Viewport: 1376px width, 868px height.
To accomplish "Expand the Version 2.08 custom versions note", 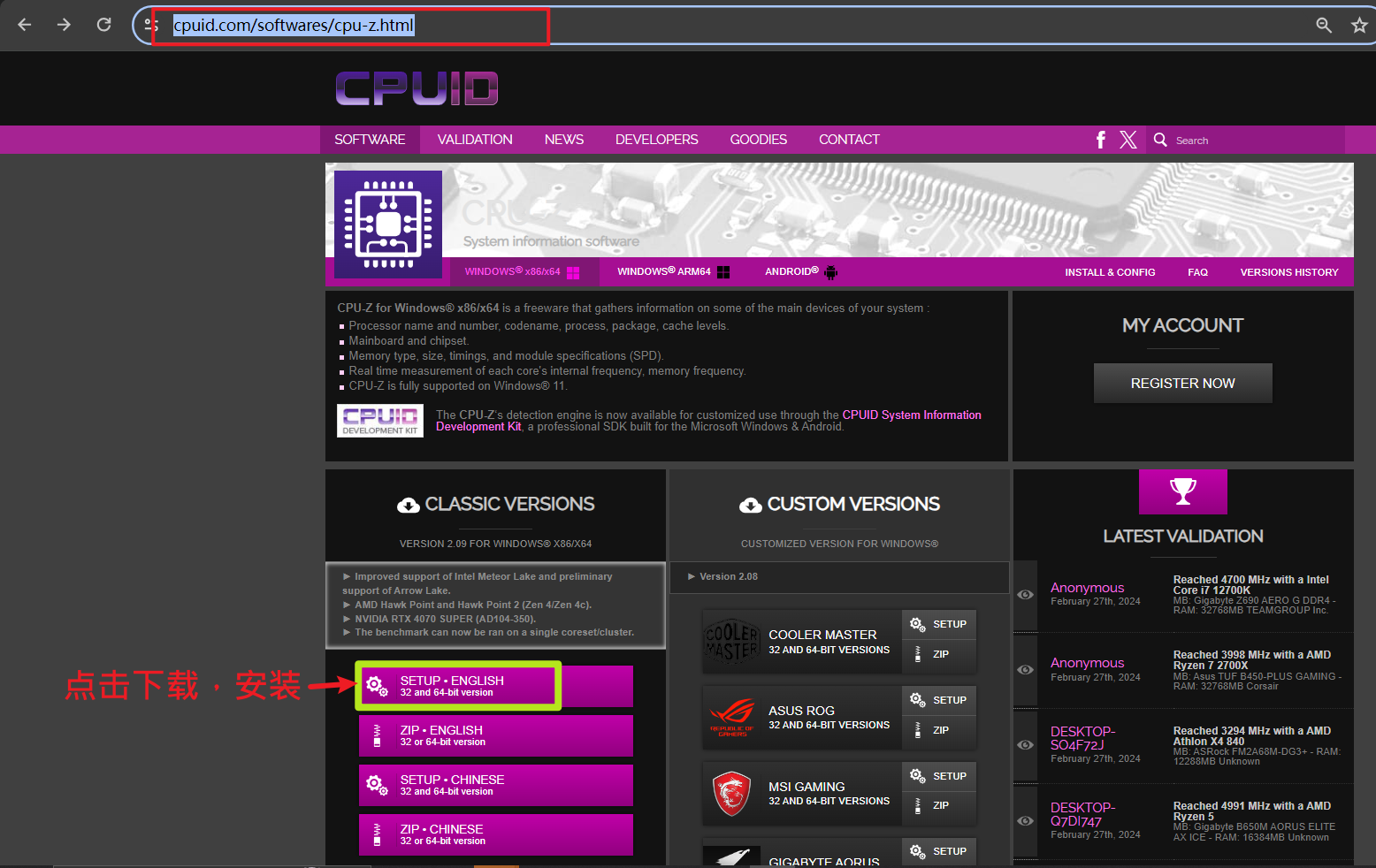I will click(x=839, y=576).
